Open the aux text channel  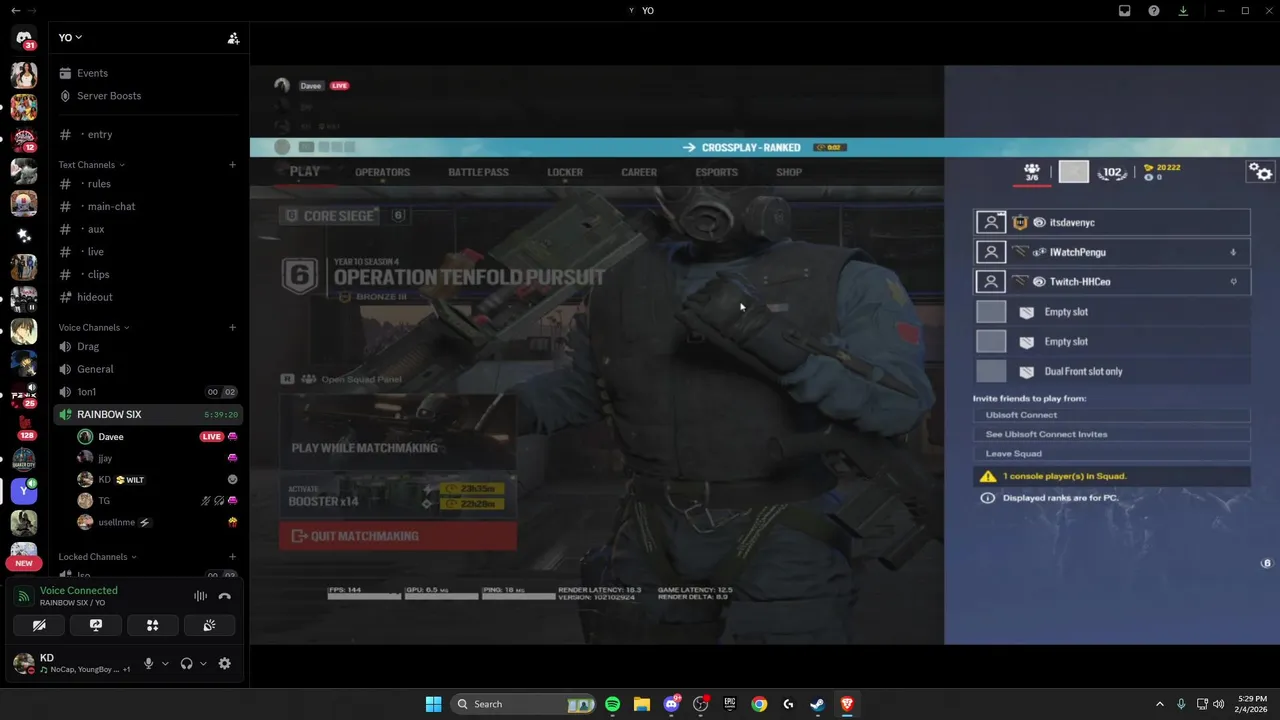(148, 229)
